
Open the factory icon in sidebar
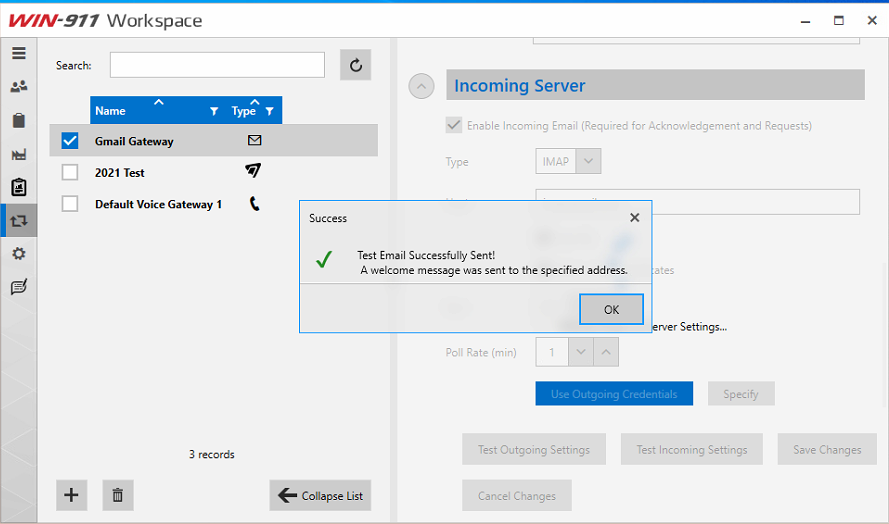[x=18, y=154]
